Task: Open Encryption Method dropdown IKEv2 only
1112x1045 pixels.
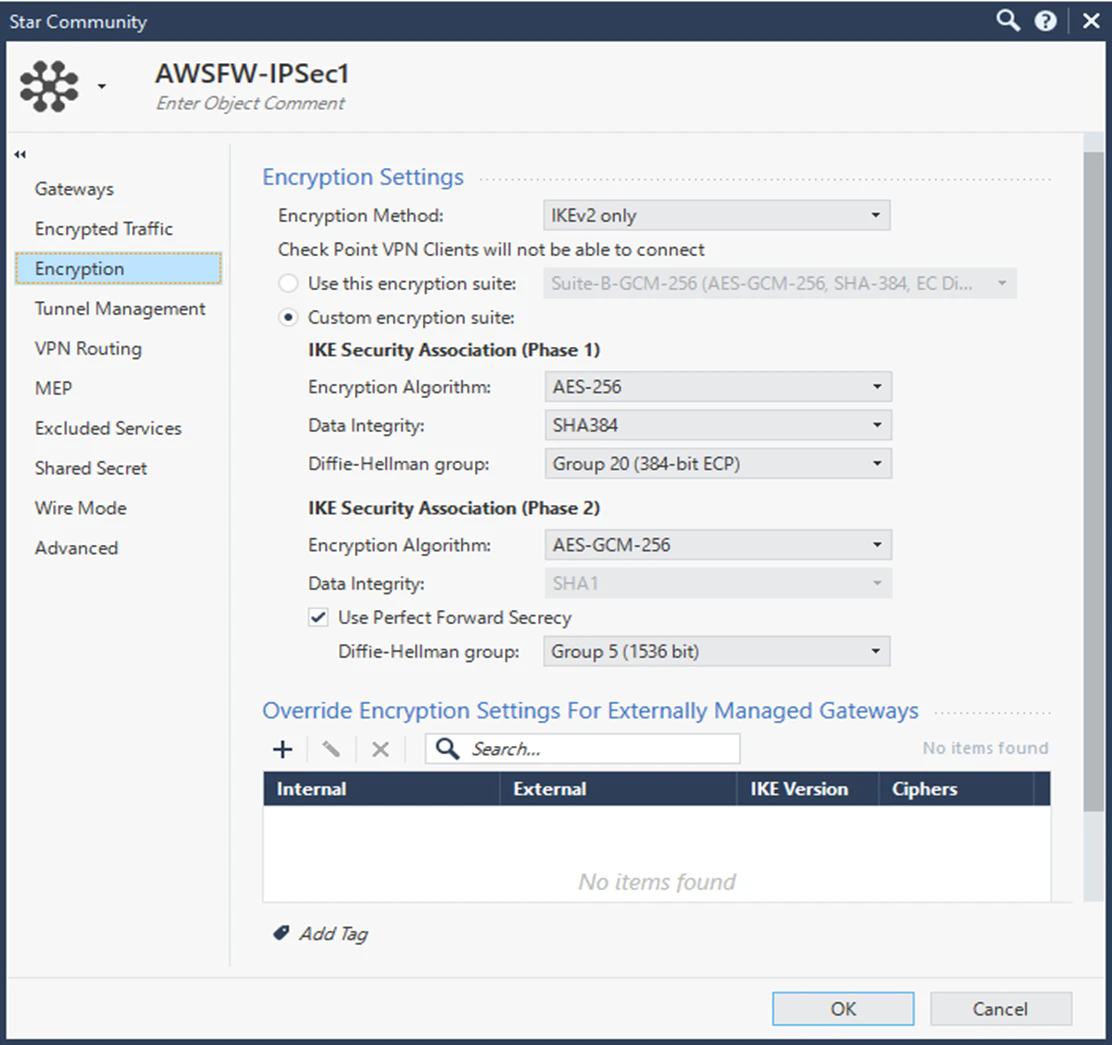Action: (716, 216)
